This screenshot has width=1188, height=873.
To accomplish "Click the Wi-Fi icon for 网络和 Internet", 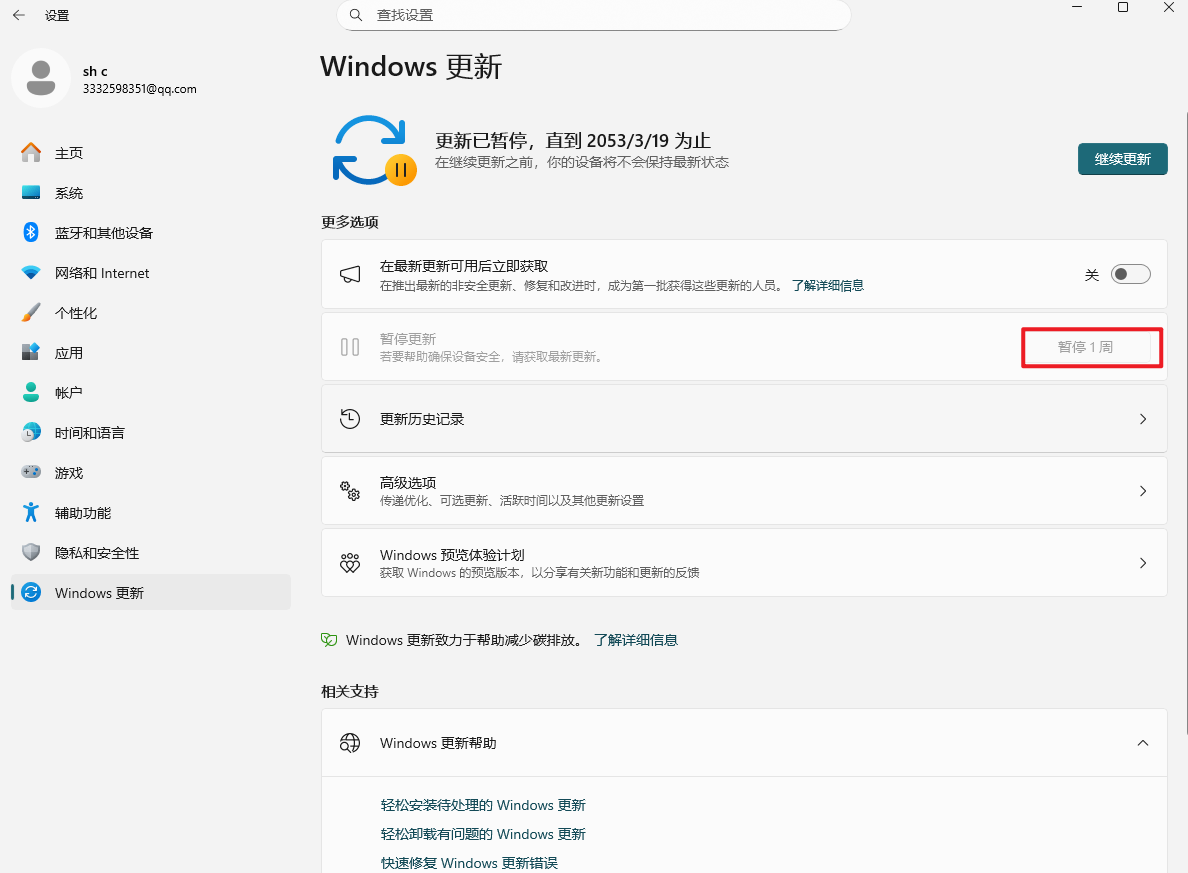I will pos(31,273).
